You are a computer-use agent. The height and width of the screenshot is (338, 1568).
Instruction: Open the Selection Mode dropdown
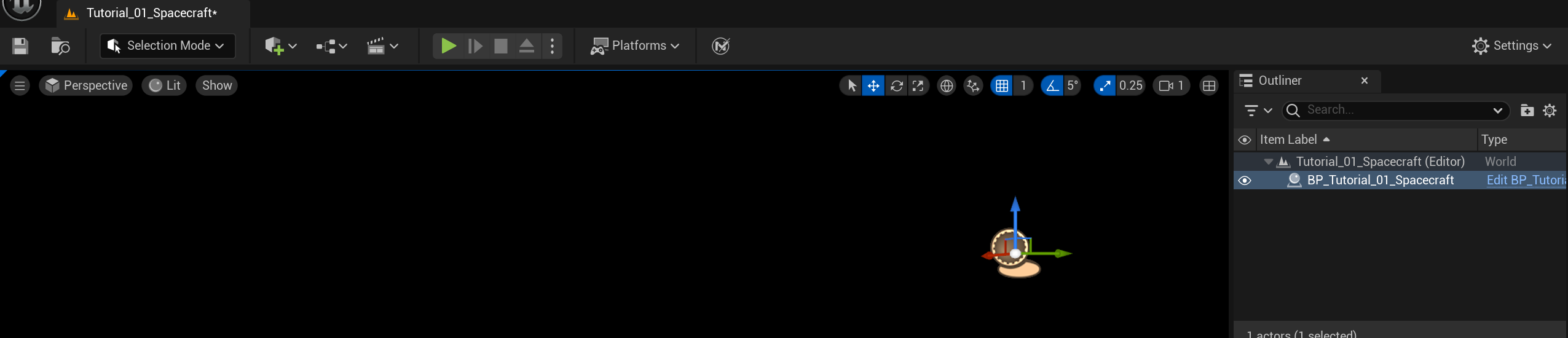tap(167, 46)
